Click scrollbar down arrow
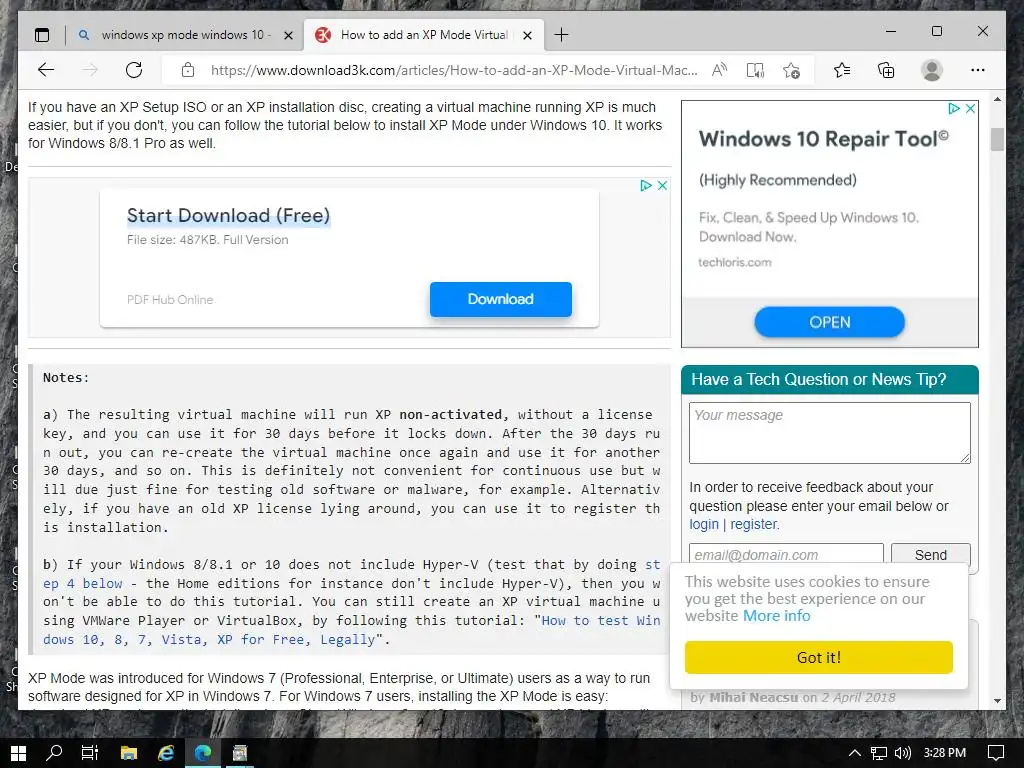The width and height of the screenshot is (1024, 768). (x=997, y=701)
